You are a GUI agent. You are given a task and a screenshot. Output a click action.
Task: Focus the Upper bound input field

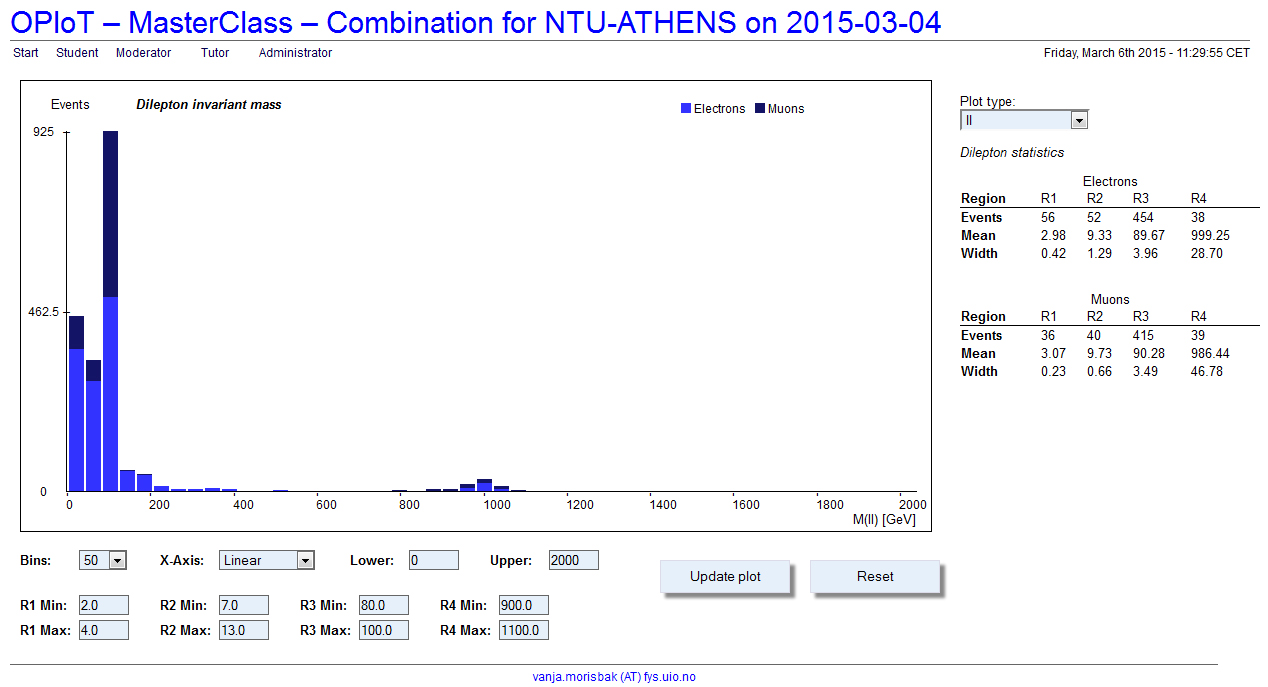tap(574, 560)
